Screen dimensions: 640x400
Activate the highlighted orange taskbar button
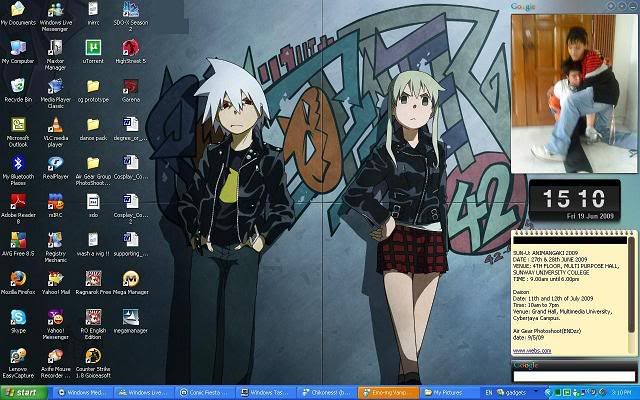pos(388,393)
